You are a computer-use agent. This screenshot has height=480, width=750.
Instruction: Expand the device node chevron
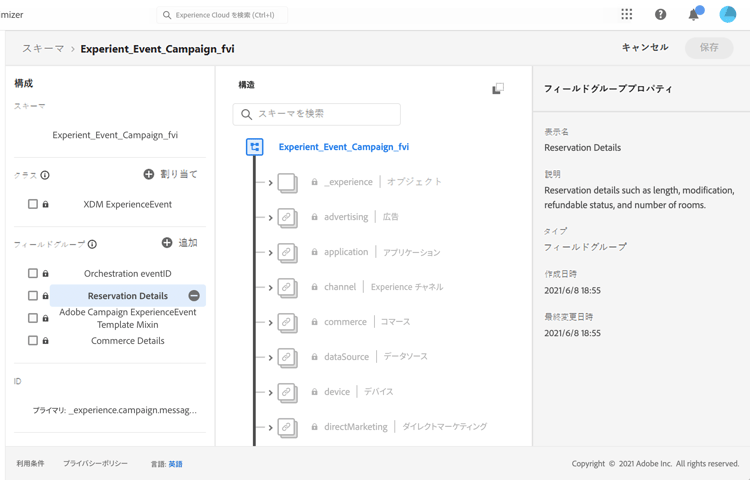coord(270,393)
